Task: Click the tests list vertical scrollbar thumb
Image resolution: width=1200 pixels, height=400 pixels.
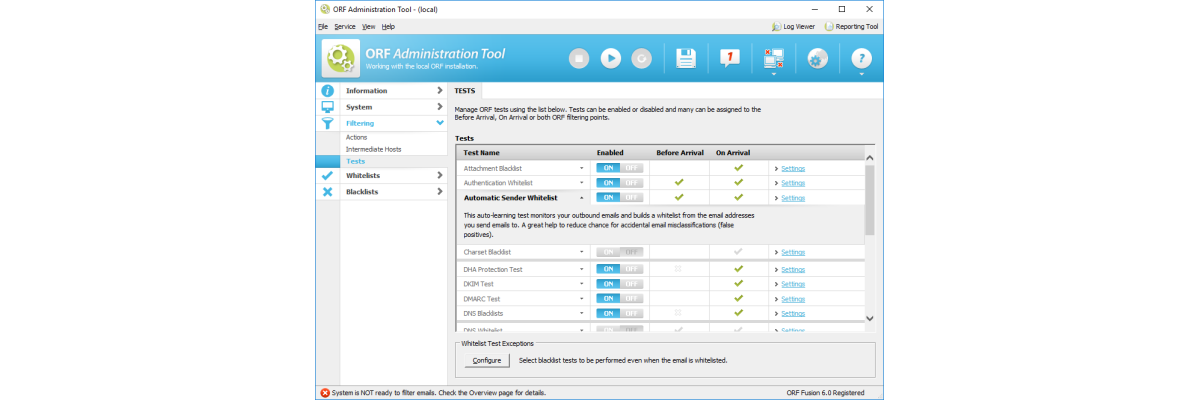Action: [x=869, y=200]
